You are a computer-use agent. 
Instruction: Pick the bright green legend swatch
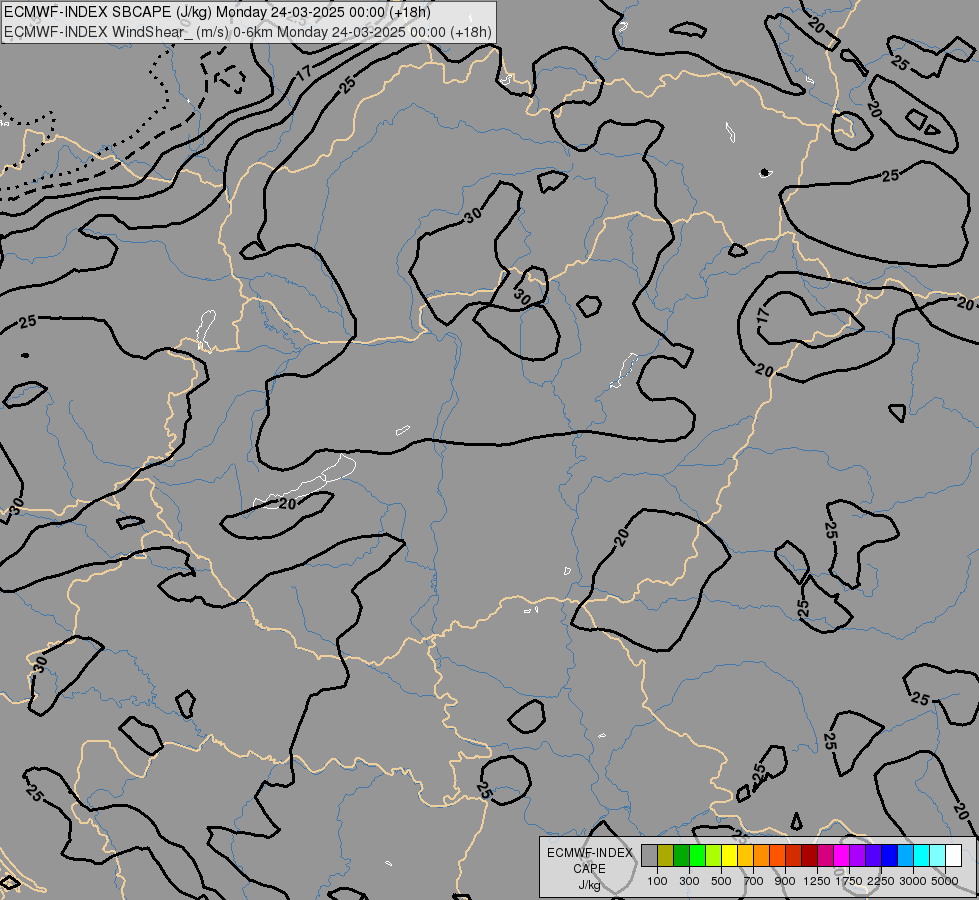(x=697, y=855)
